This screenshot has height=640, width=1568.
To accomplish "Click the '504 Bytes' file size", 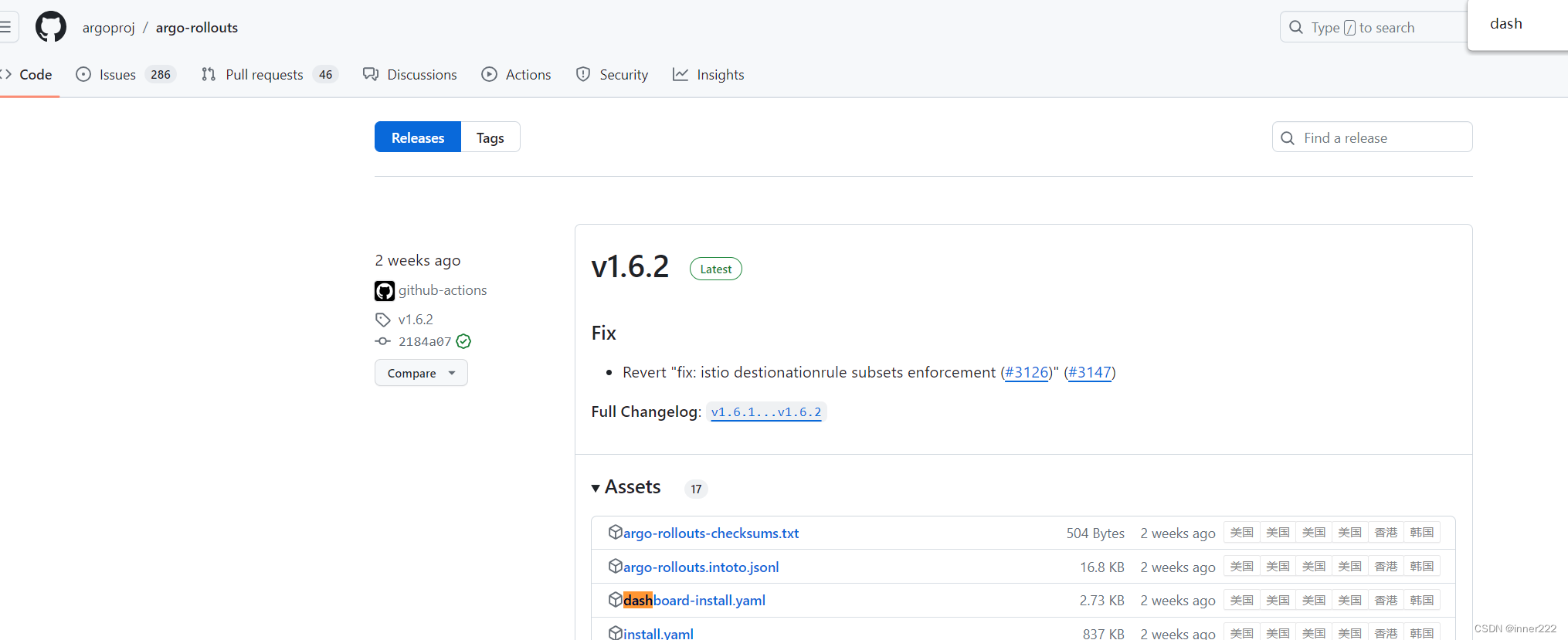I will 1095,533.
